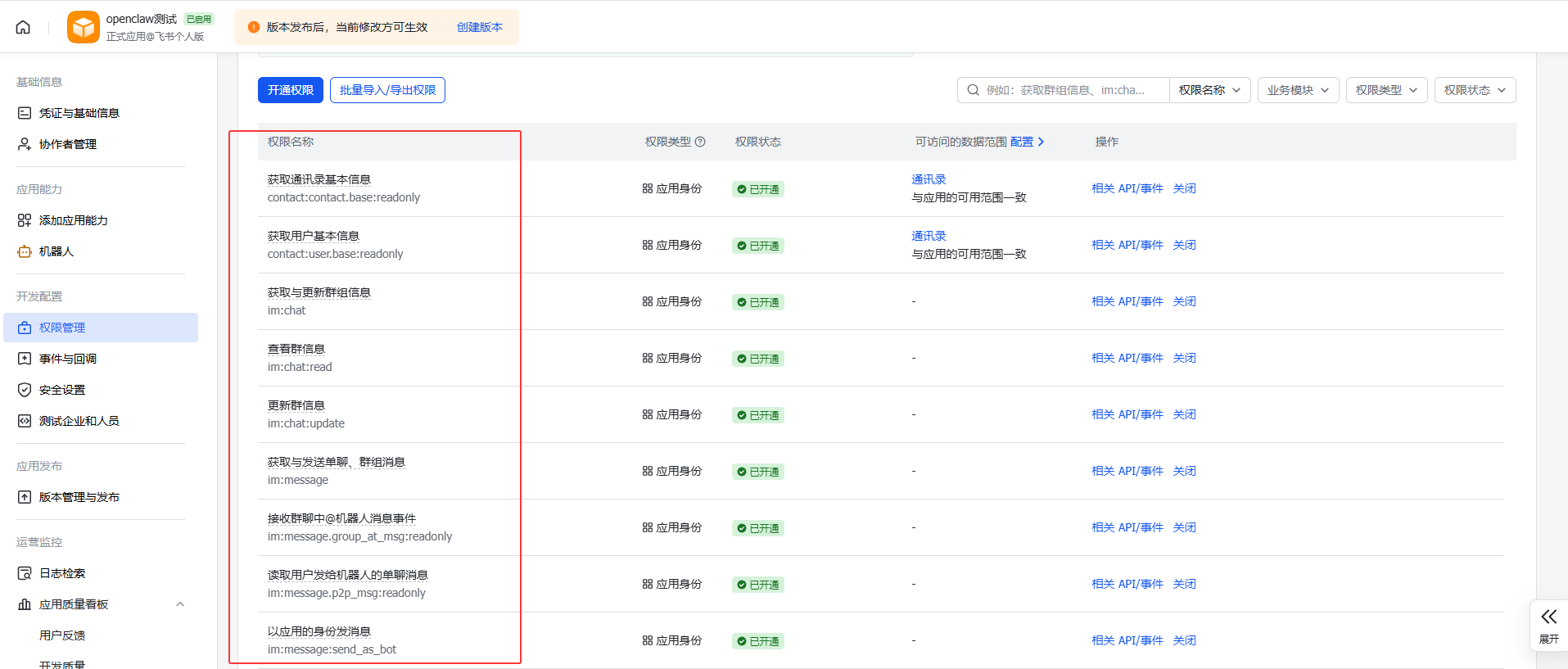Open the 业务模块 filter dropdown

click(1299, 90)
